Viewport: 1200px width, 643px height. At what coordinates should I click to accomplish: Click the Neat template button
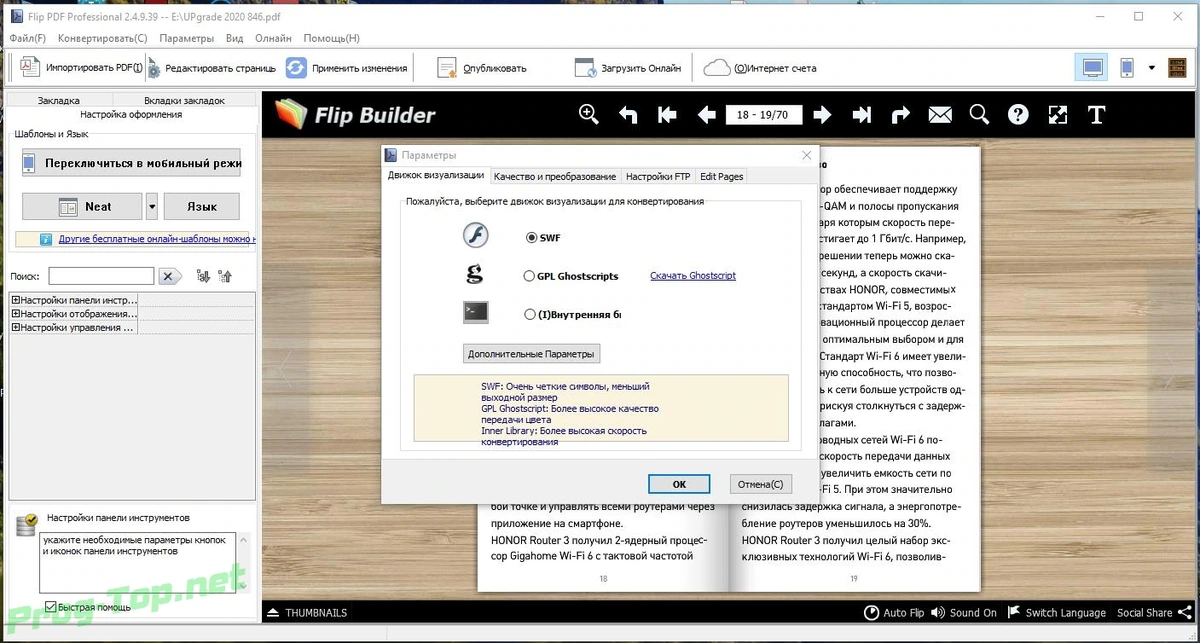pos(83,206)
